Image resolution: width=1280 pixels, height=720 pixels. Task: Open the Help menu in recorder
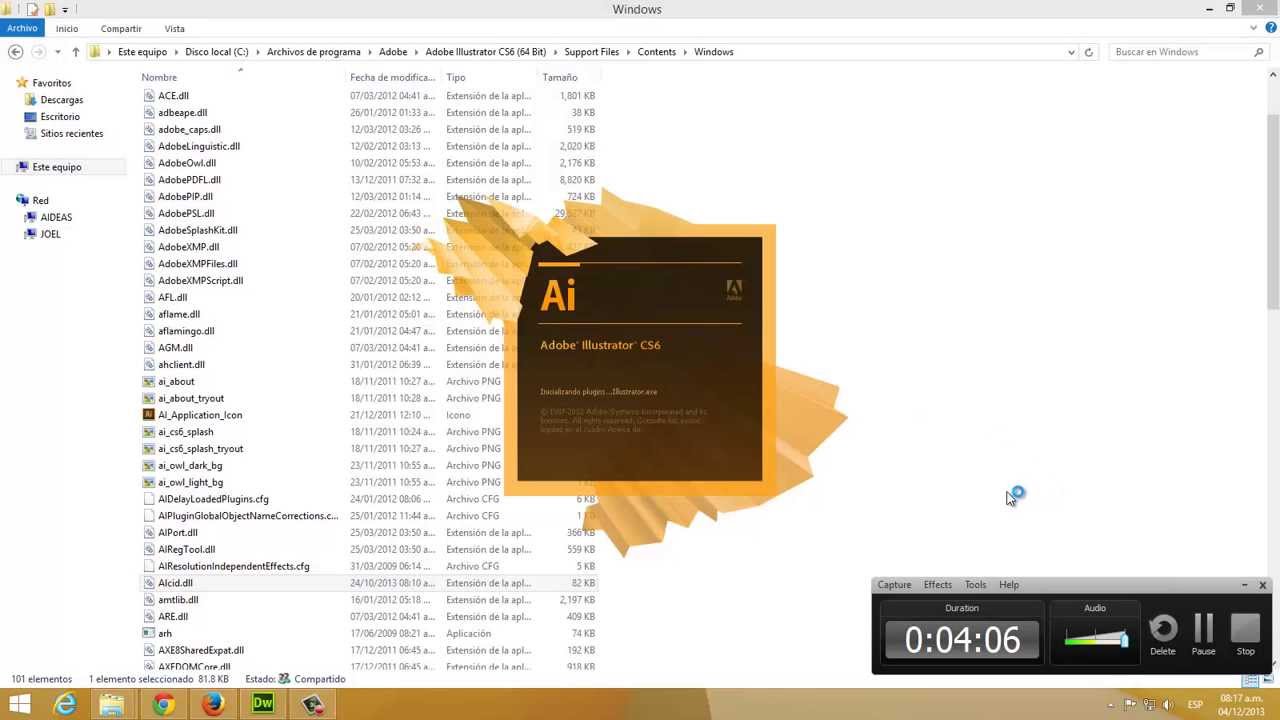[1009, 585]
